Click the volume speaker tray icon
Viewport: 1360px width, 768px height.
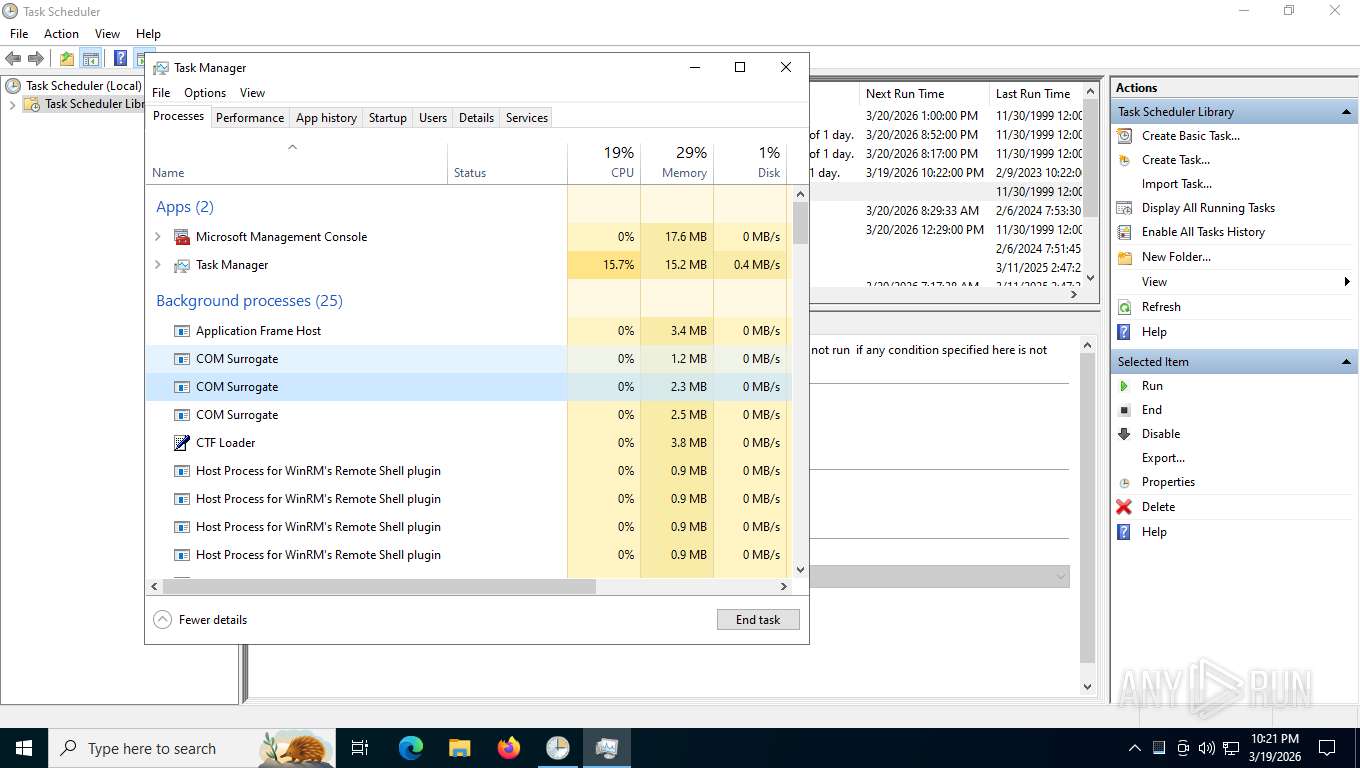pos(1206,748)
